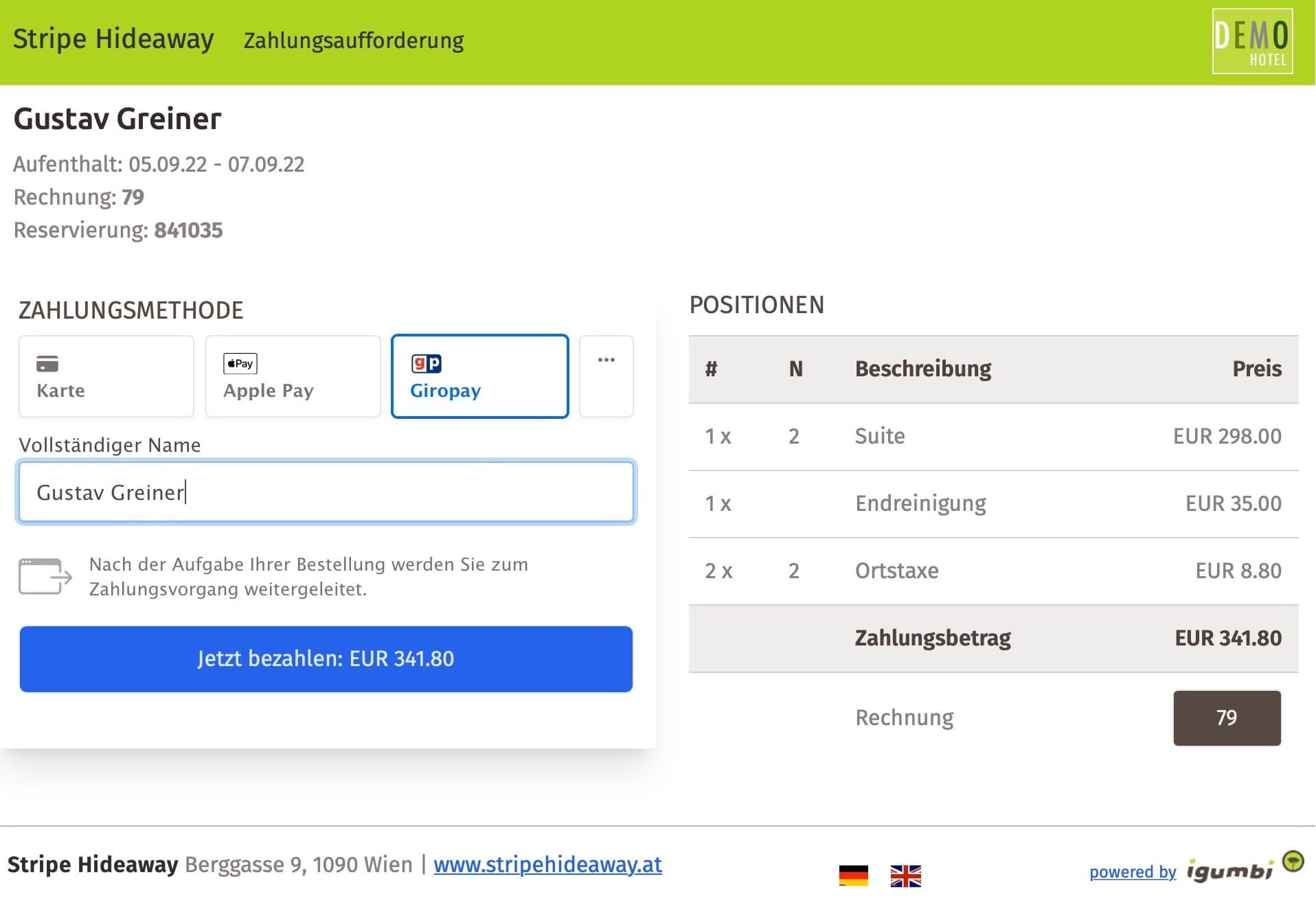Screen dimensions: 1316x914
Task: Click the Rechnung label beside button 79
Action: [905, 718]
